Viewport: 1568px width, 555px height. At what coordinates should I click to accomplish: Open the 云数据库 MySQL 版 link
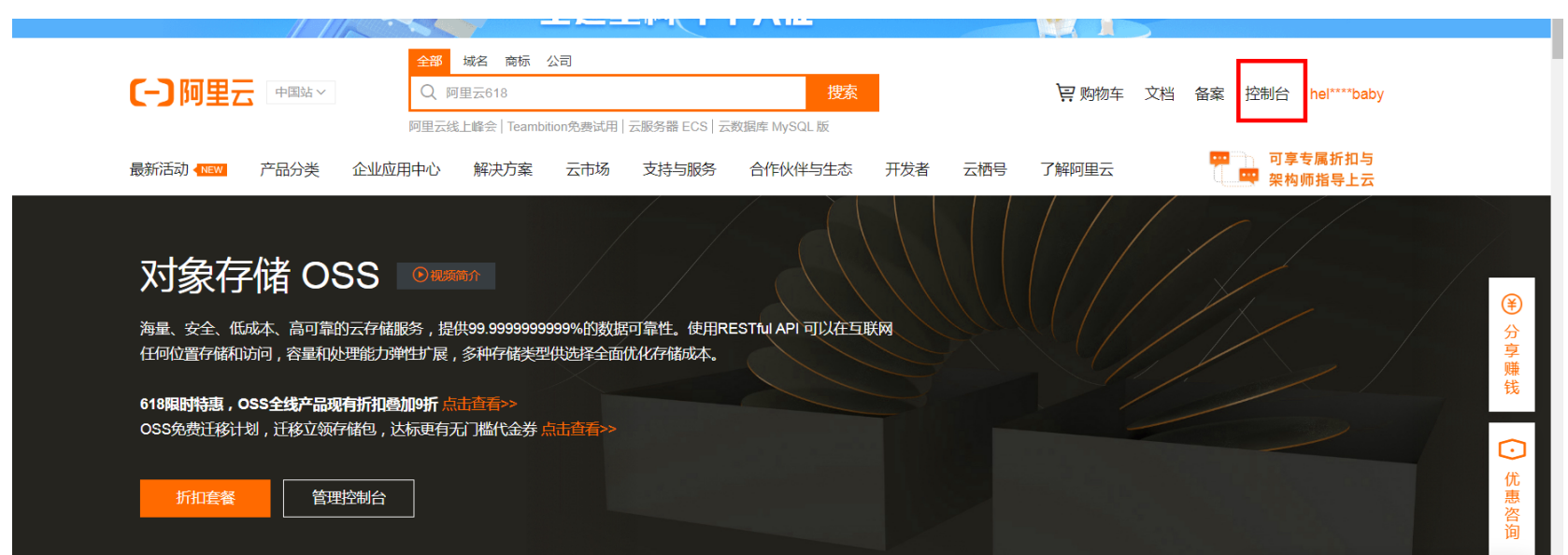click(774, 126)
